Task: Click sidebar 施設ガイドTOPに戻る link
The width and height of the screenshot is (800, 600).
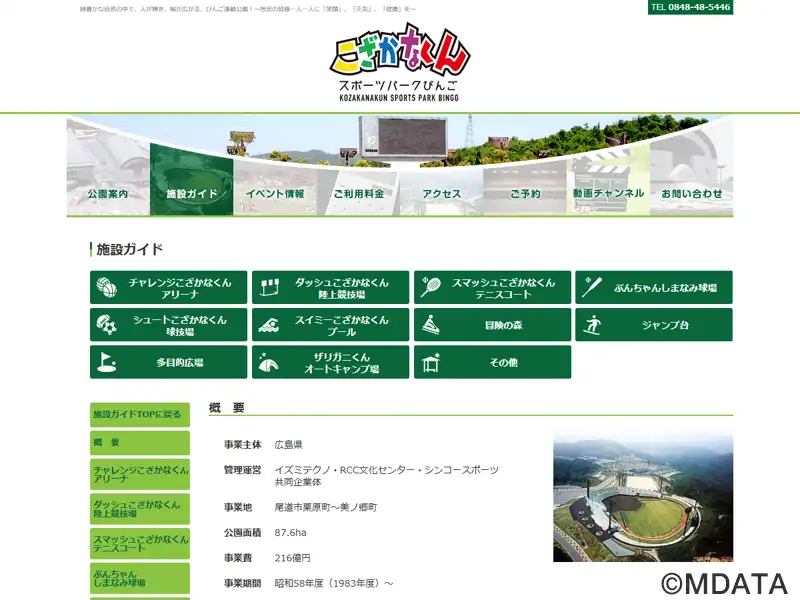Action: click(140, 414)
